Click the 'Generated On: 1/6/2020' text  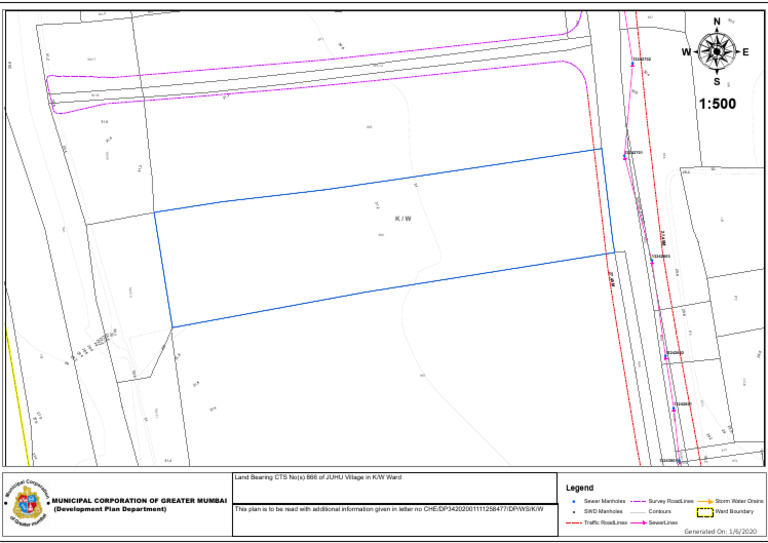tap(720, 532)
